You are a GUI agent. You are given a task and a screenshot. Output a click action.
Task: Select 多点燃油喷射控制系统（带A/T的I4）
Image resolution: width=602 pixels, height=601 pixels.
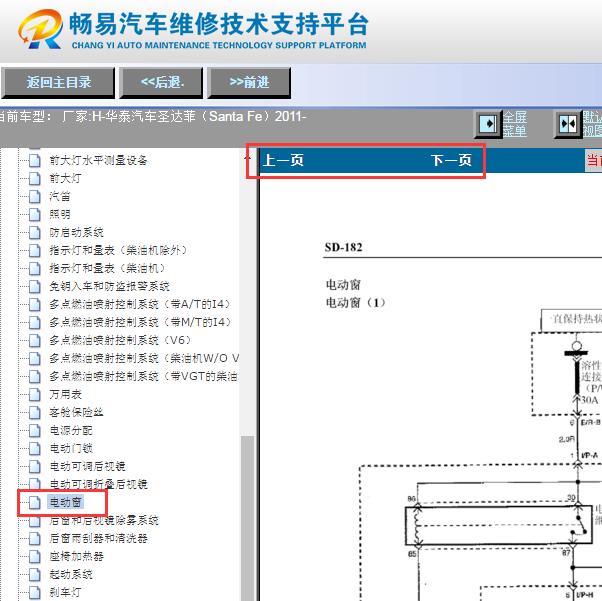click(x=140, y=304)
